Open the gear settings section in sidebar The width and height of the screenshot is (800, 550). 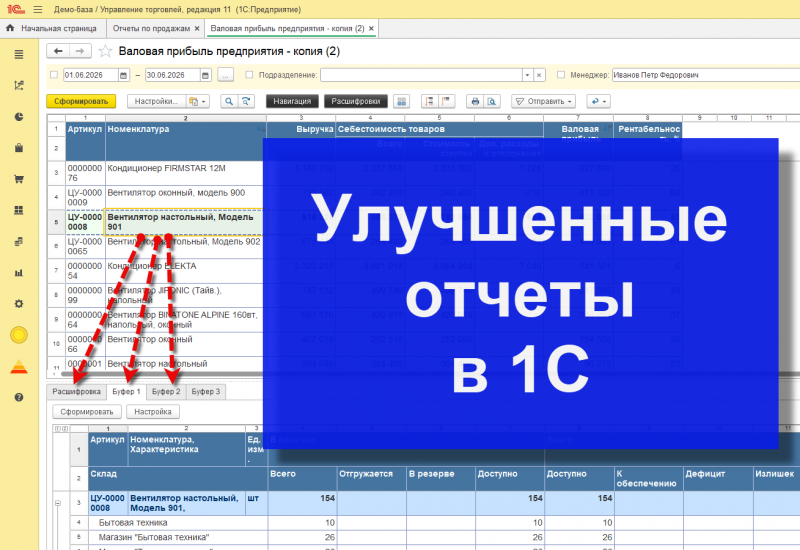[19, 304]
